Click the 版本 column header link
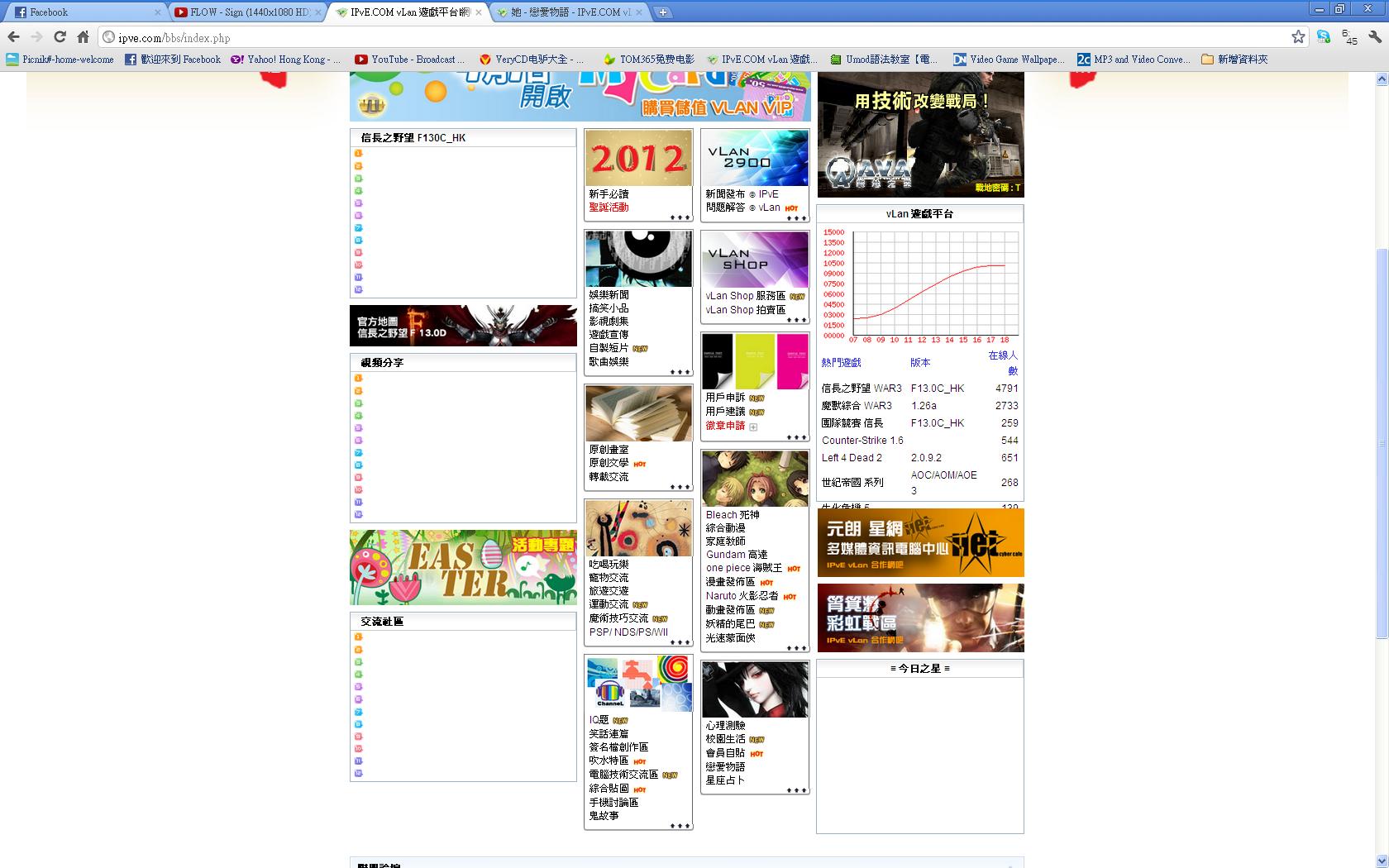This screenshot has width=1389, height=868. click(x=920, y=363)
